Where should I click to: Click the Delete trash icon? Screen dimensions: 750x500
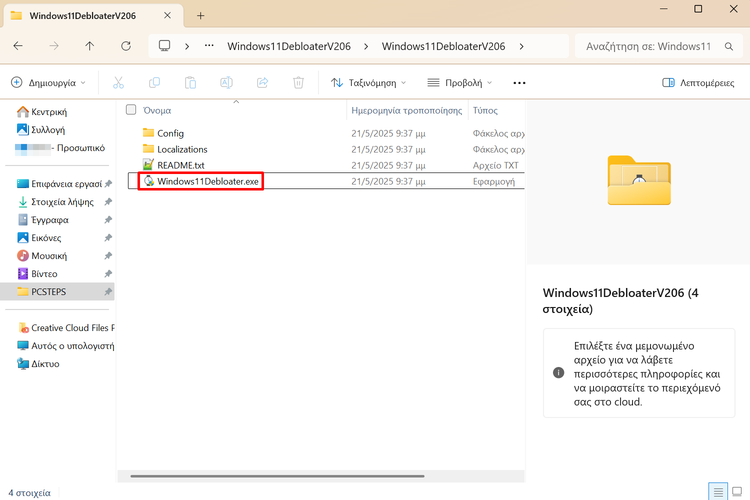298,83
